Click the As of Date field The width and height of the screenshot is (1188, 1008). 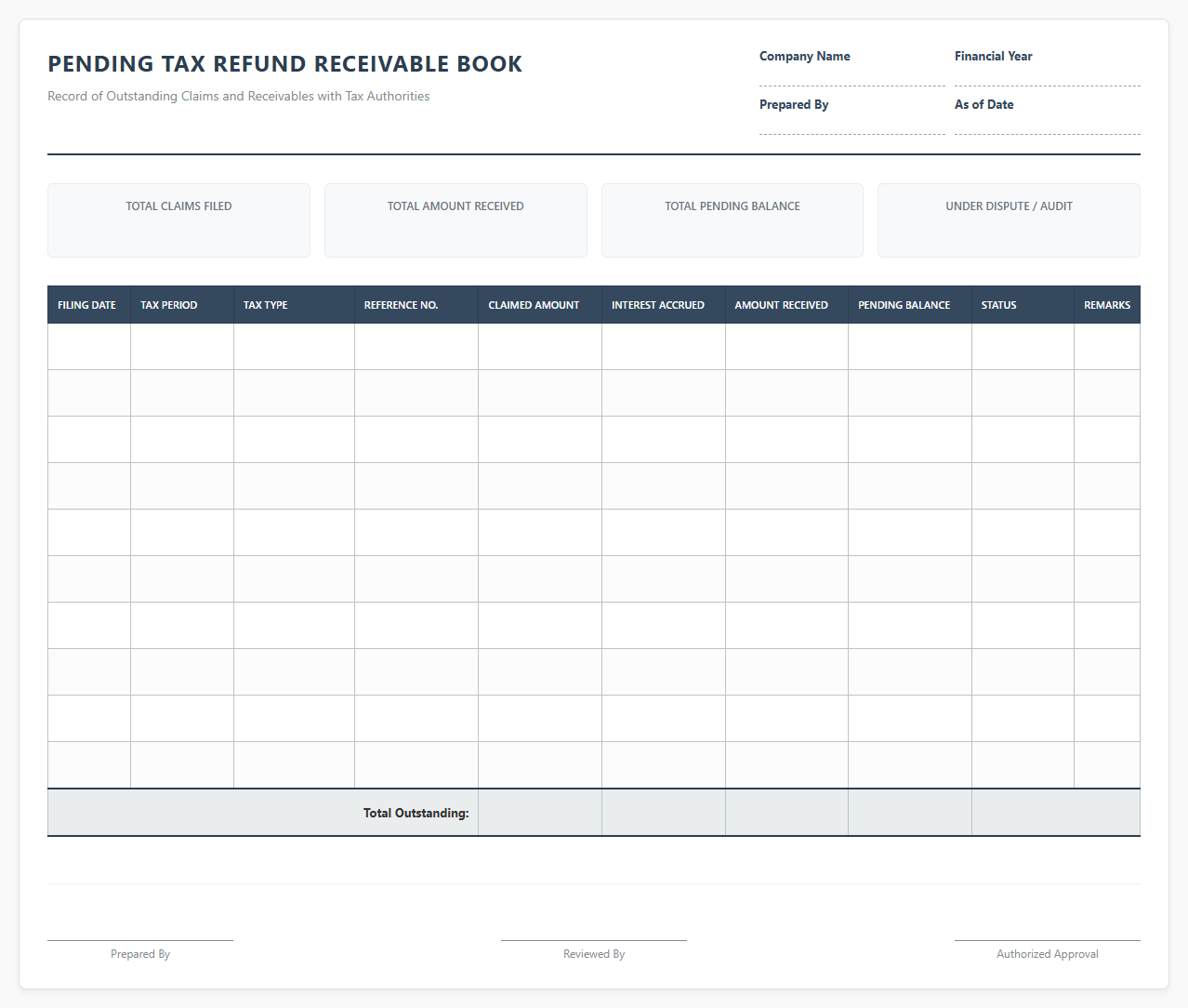pyautogui.click(x=1047, y=125)
